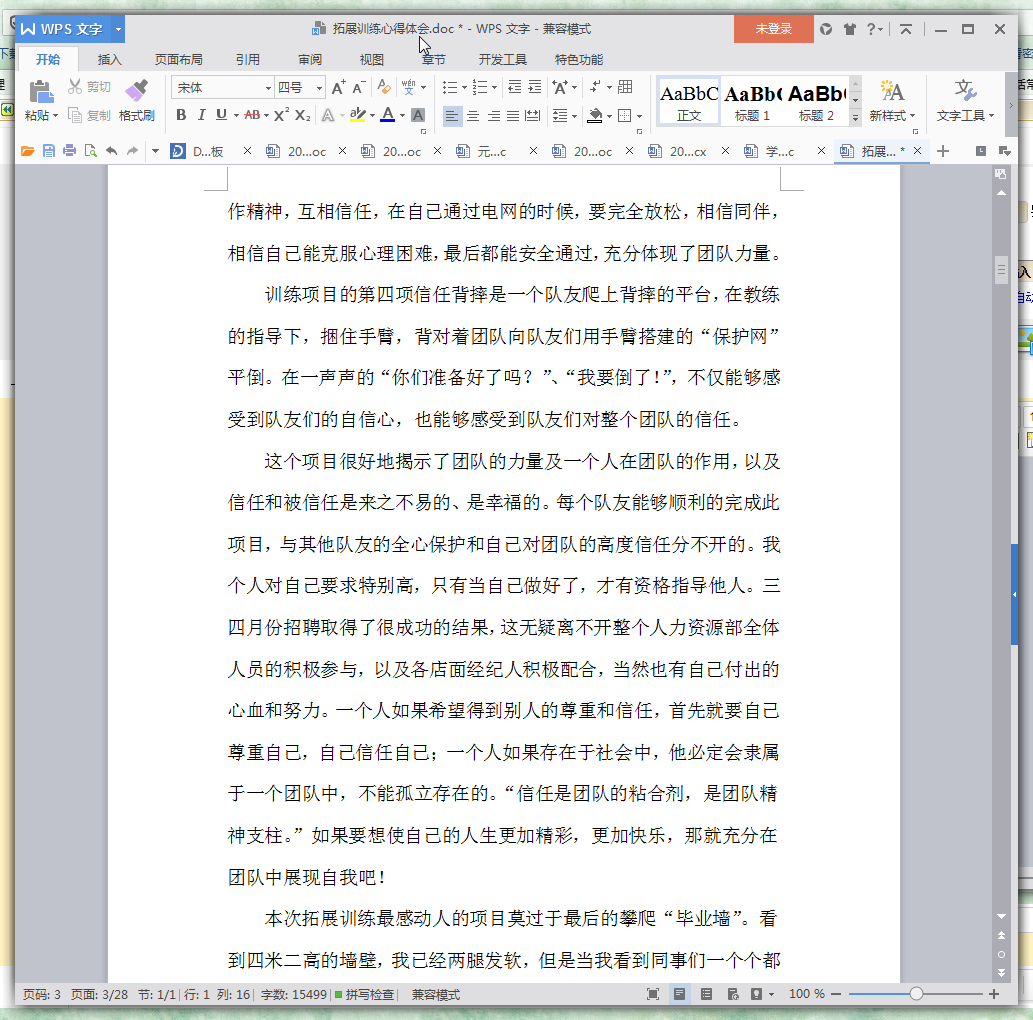Click the Cut scissors icon

pos(75,86)
